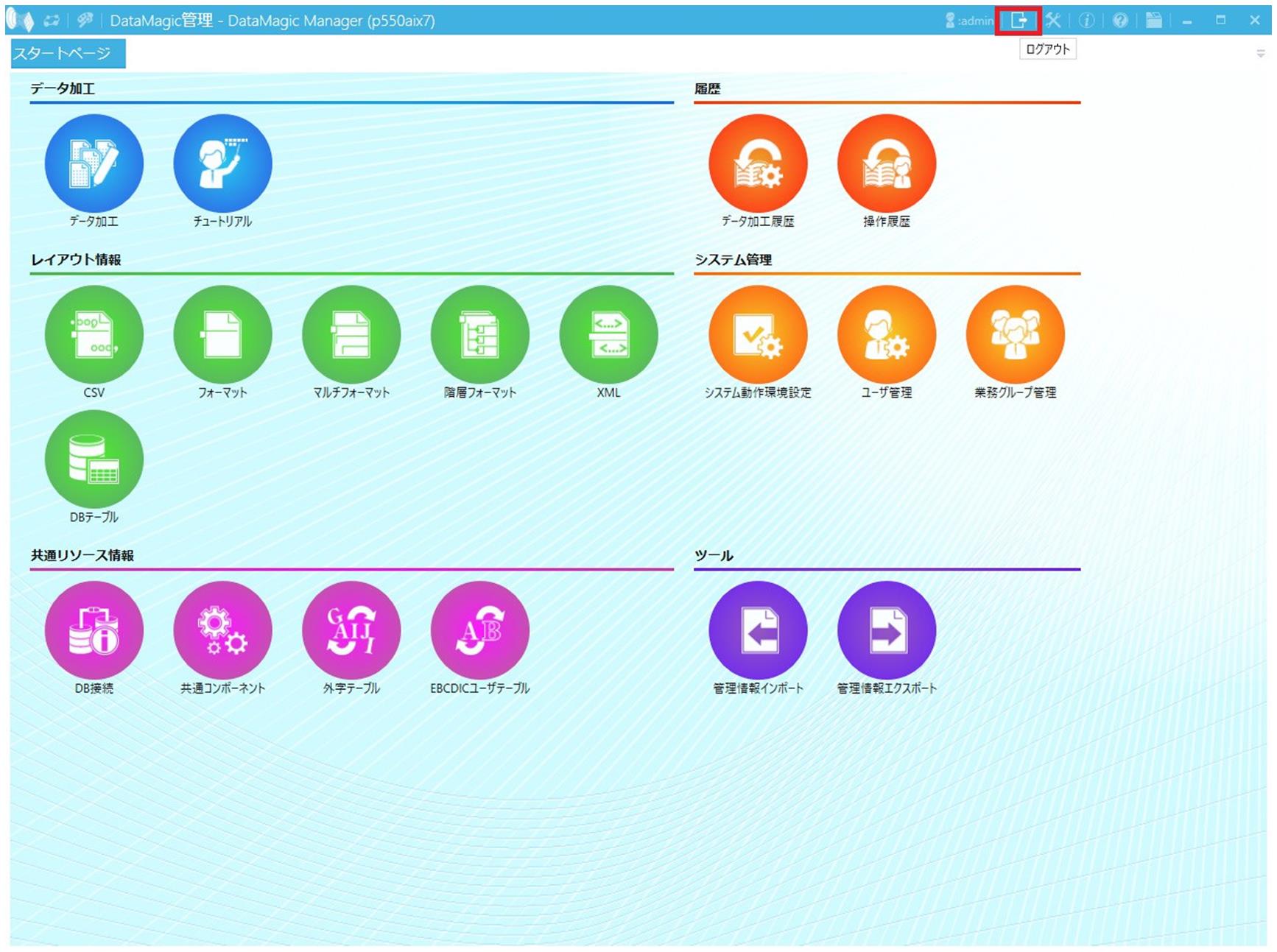Open the データ加工 (data processing) icon
The width and height of the screenshot is (1277, 952).
94,163
